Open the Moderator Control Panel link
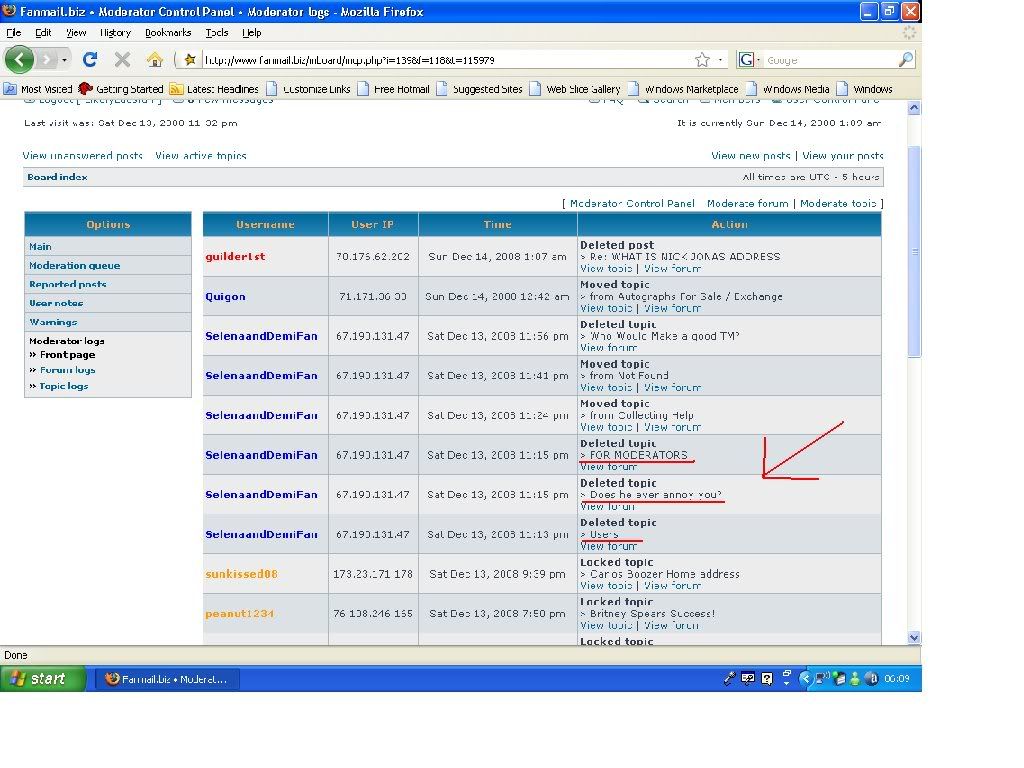 (632, 204)
